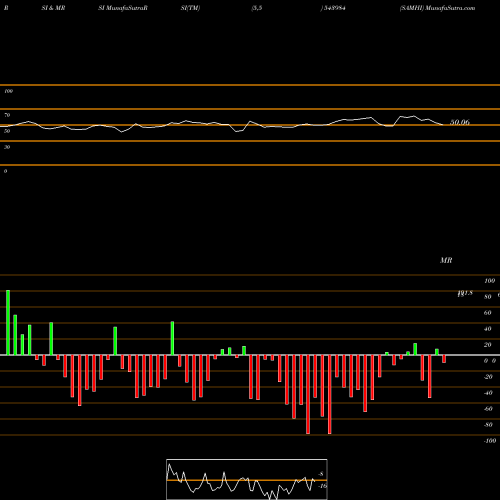This screenshot has height=500, width=500.
Task: Click the MR axis label '60'
Action: (487, 313)
